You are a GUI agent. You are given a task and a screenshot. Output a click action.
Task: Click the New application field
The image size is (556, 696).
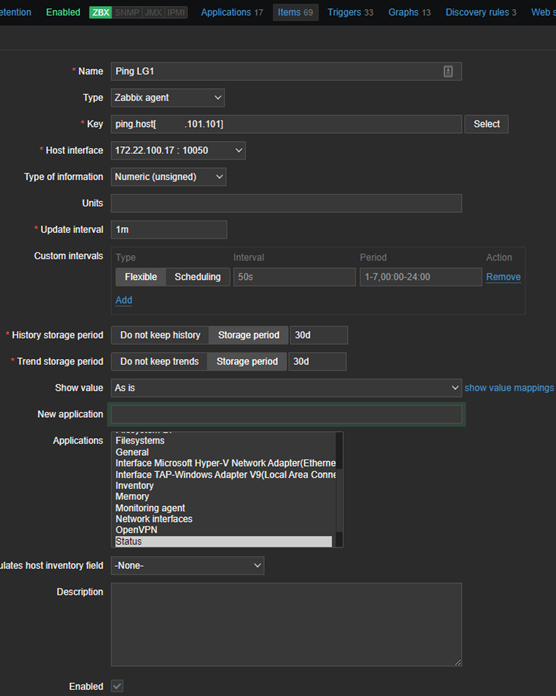tap(286, 414)
